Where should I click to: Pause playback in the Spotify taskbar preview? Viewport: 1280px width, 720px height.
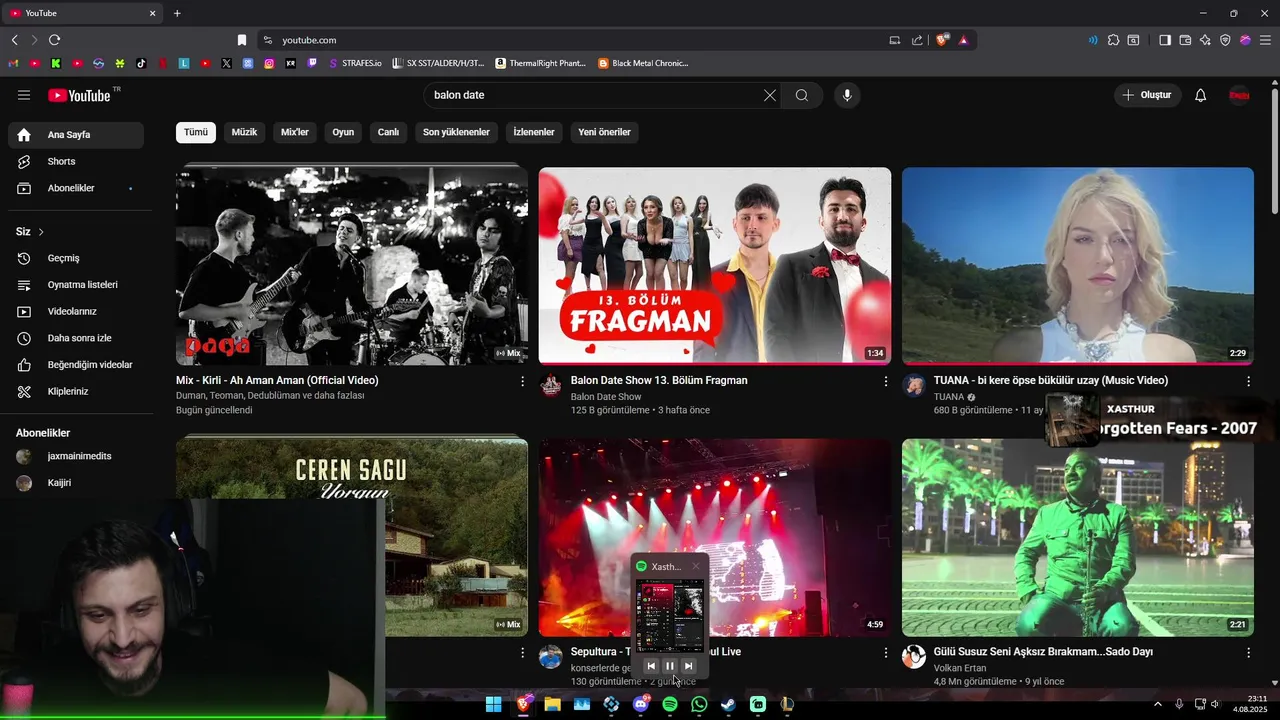pyautogui.click(x=670, y=666)
